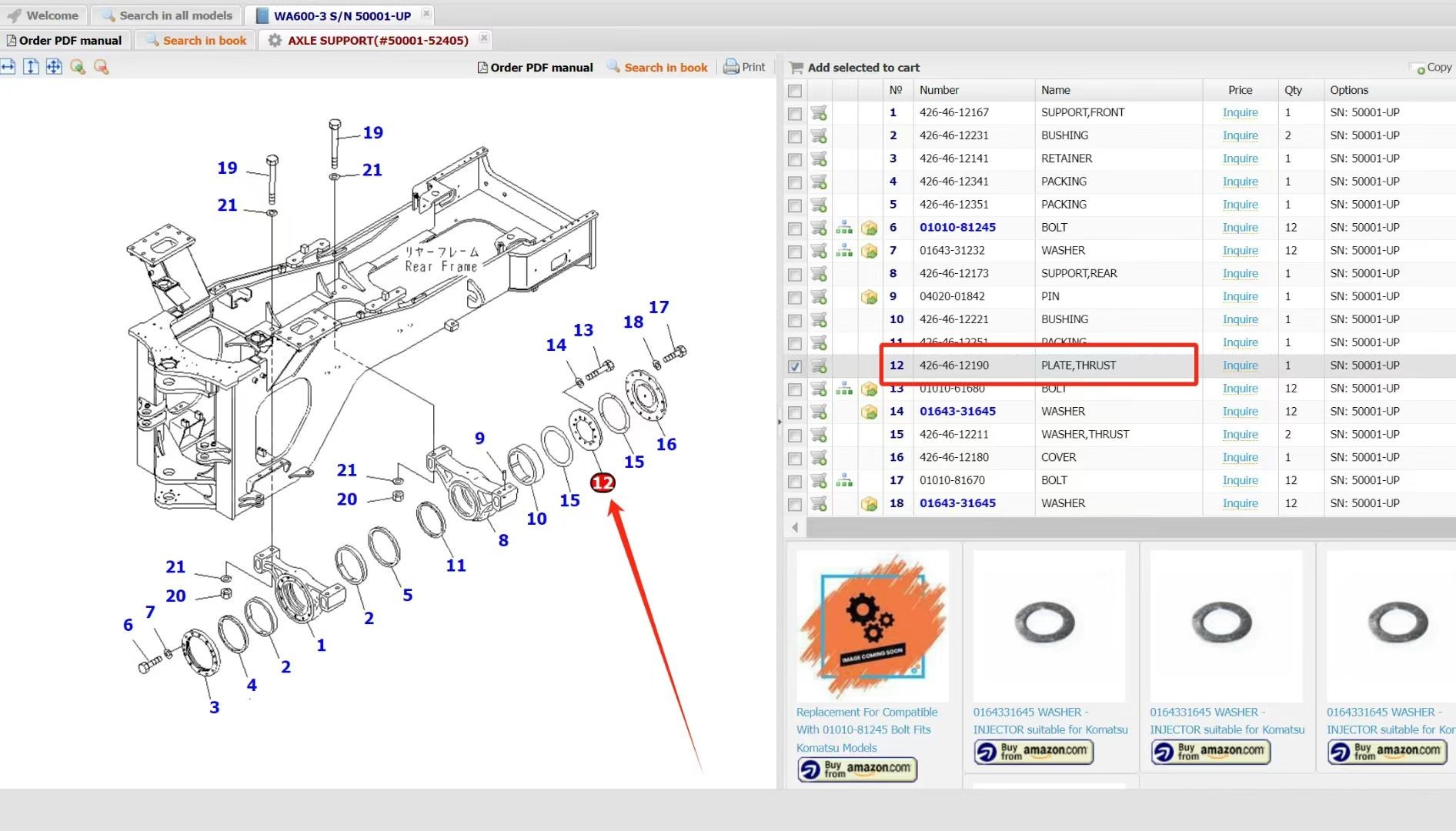The height and width of the screenshot is (831, 1456).
Task: Open hierarchy icon for BOLT 01010-81670
Action: pos(844,480)
